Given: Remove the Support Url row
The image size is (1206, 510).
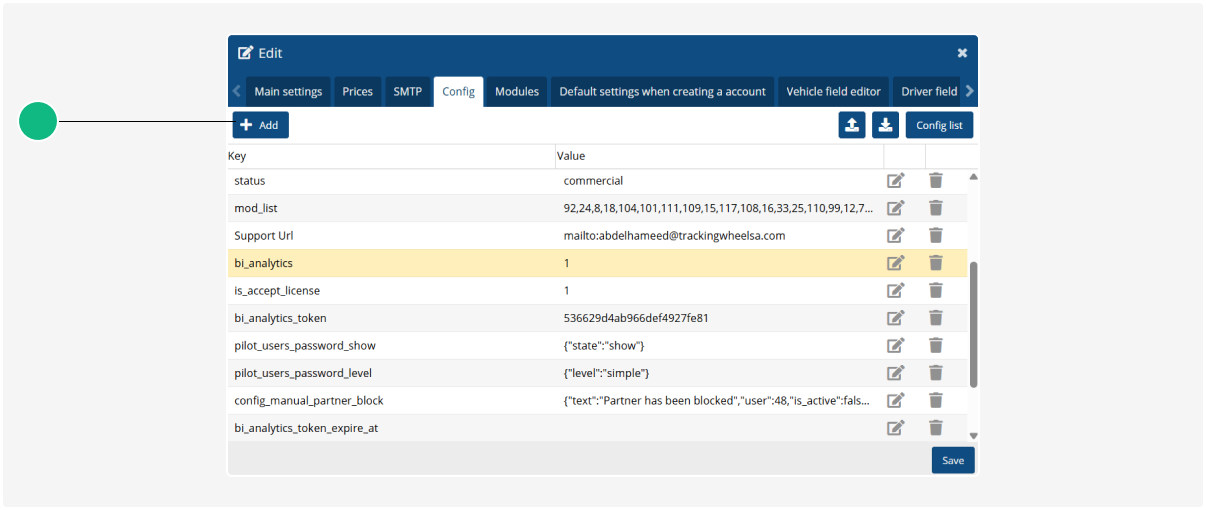Looking at the screenshot, I should point(936,236).
